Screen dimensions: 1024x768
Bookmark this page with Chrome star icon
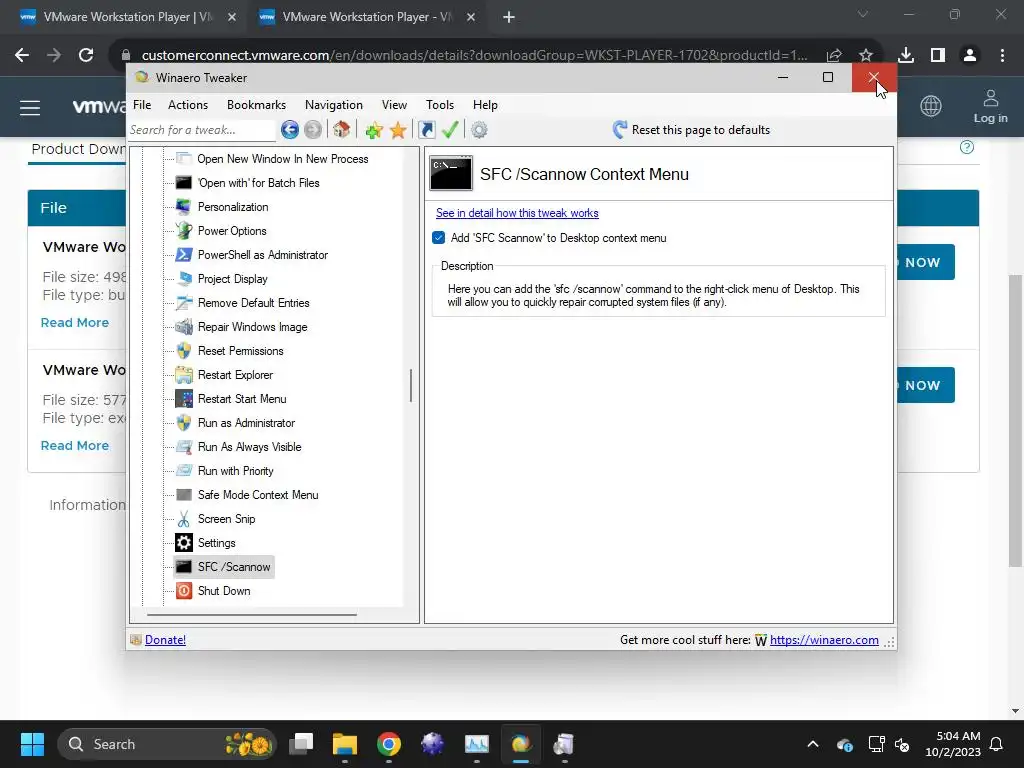[x=866, y=55]
